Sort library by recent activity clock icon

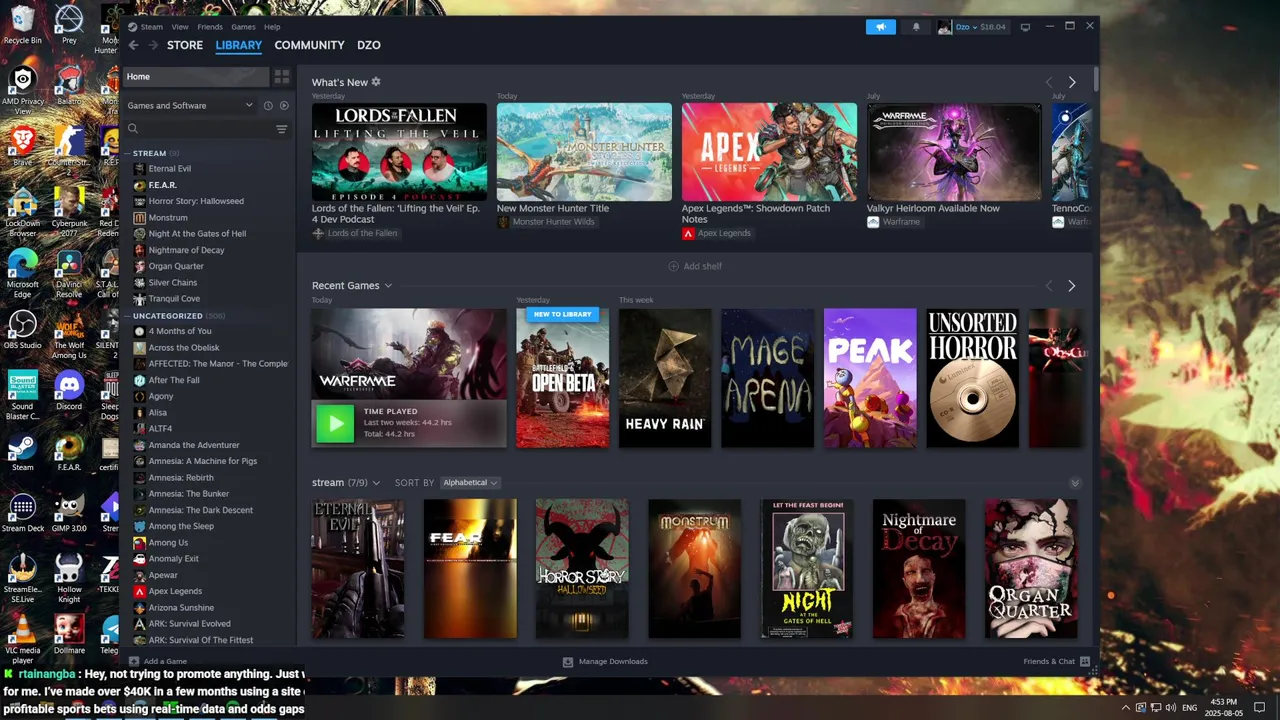(268, 105)
